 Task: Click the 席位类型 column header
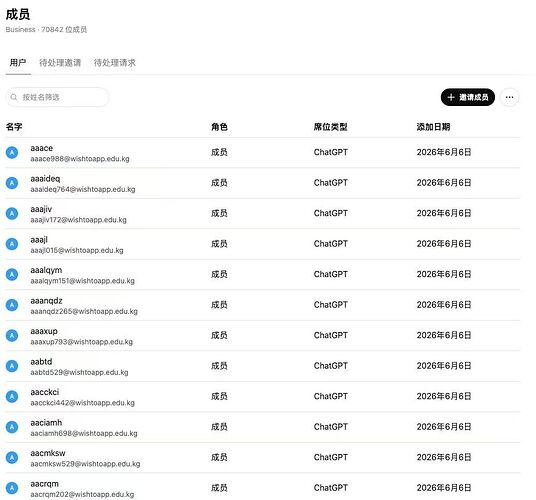331,127
